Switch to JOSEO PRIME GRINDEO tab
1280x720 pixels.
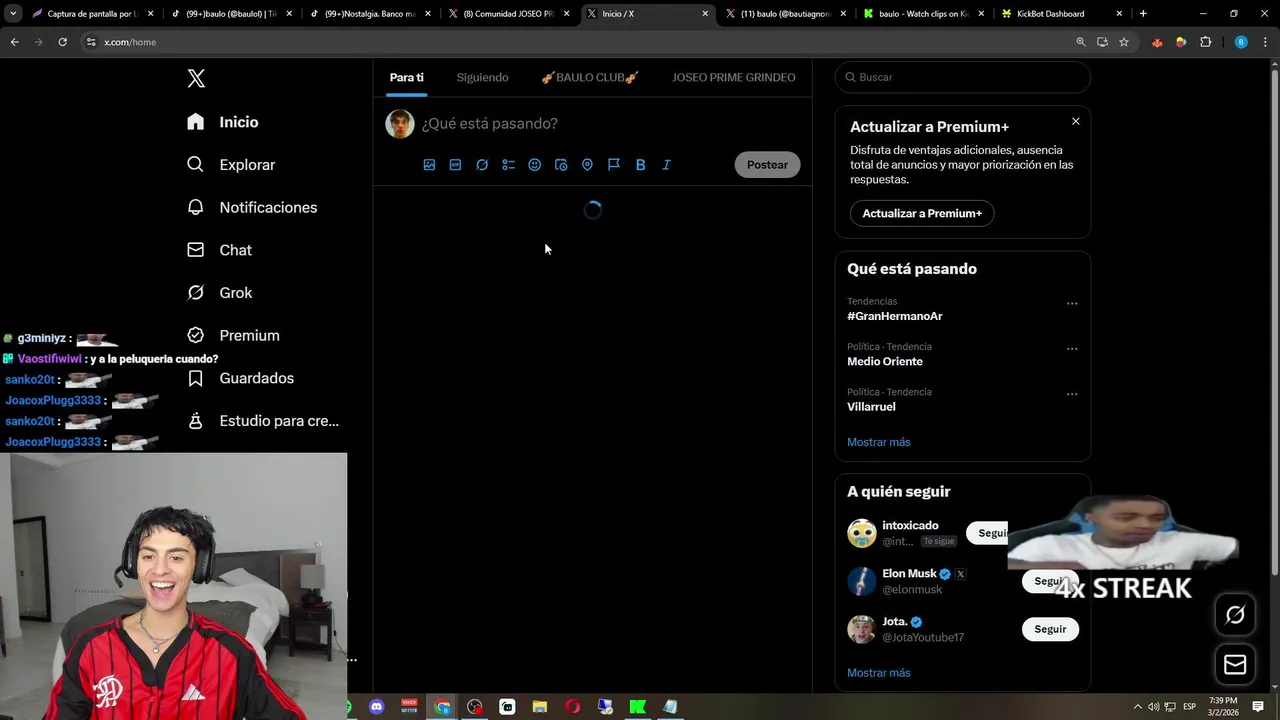click(734, 77)
